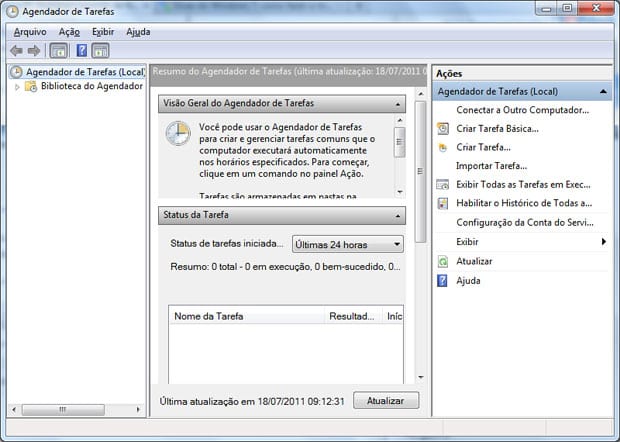
Task: Toggle the Action pane toolbar icon
Action: click(100, 51)
